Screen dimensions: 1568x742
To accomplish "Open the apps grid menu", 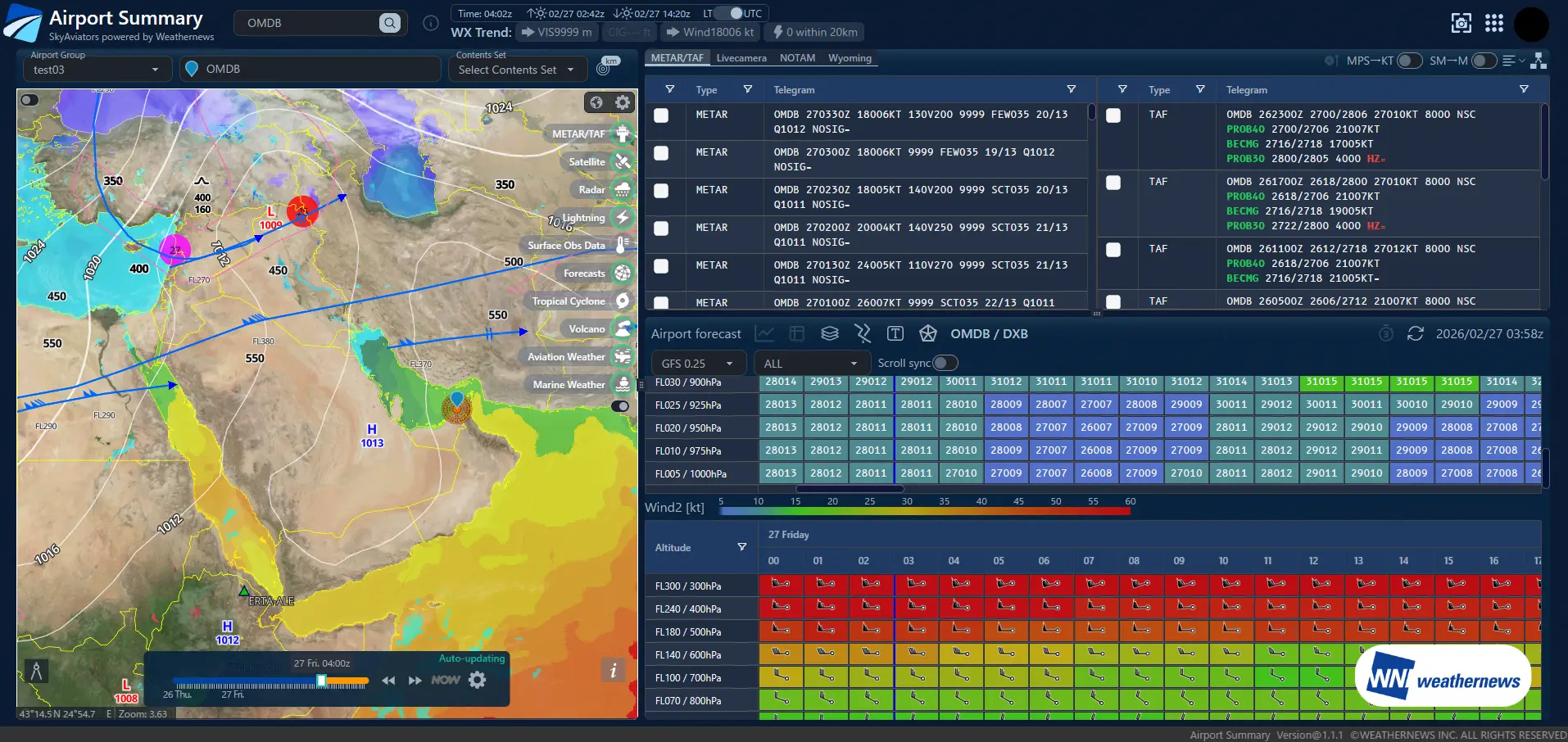I will (x=1494, y=23).
